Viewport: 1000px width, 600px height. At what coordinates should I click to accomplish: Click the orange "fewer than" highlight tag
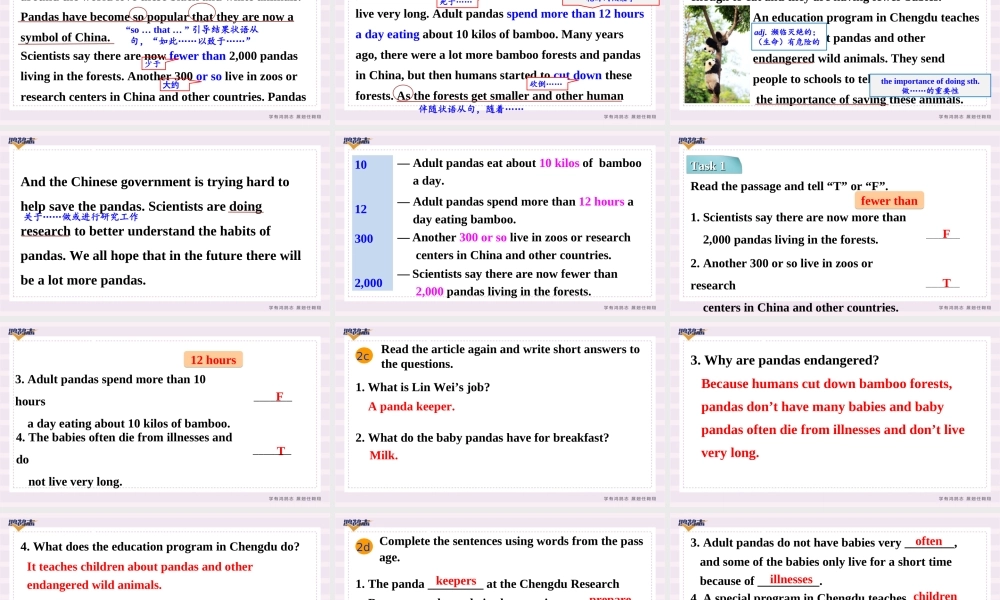pyautogui.click(x=889, y=201)
